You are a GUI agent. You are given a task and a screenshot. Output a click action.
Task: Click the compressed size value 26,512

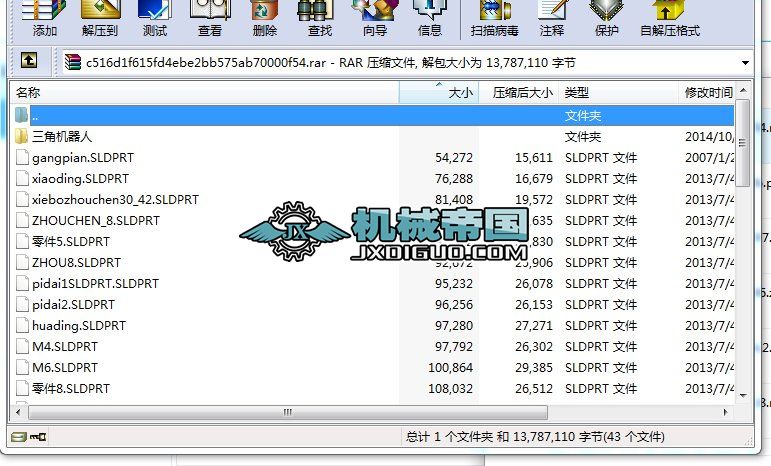pyautogui.click(x=534, y=388)
